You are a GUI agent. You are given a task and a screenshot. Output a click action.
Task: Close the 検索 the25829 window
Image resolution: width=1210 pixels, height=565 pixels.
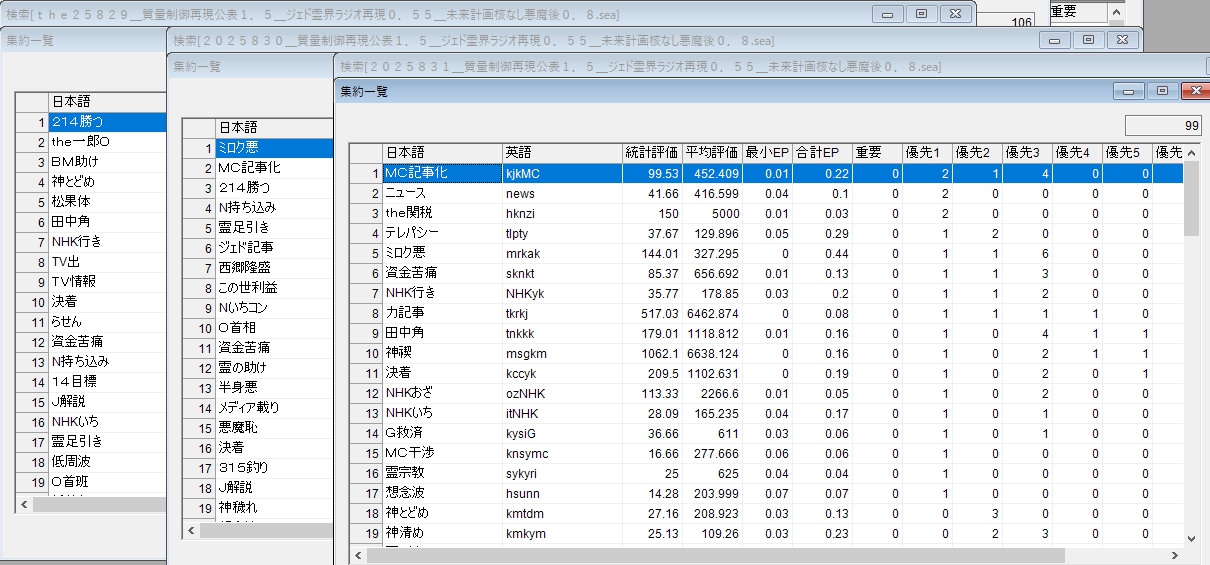point(955,14)
